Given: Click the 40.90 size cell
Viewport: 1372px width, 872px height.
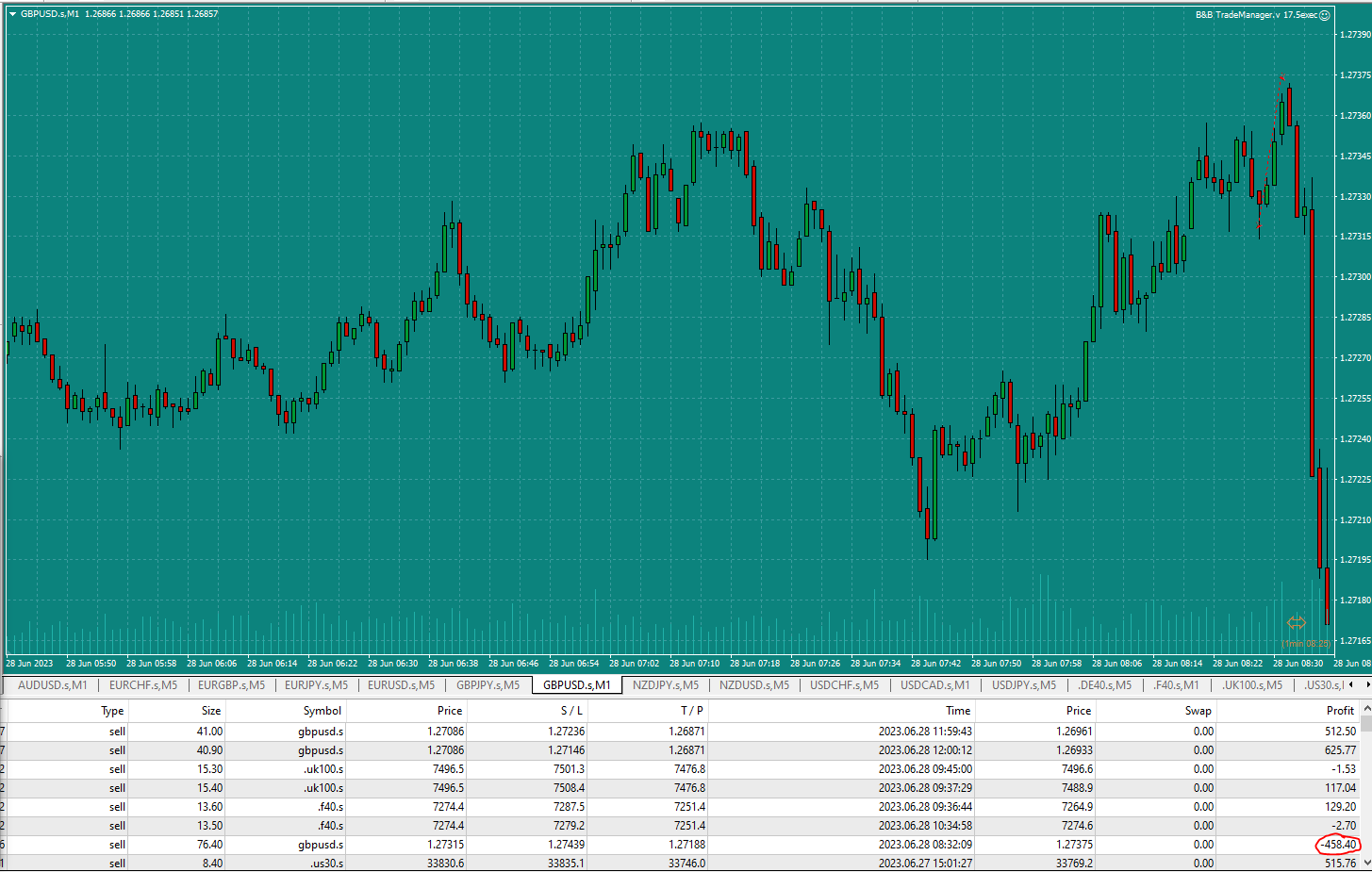Looking at the screenshot, I should (209, 750).
